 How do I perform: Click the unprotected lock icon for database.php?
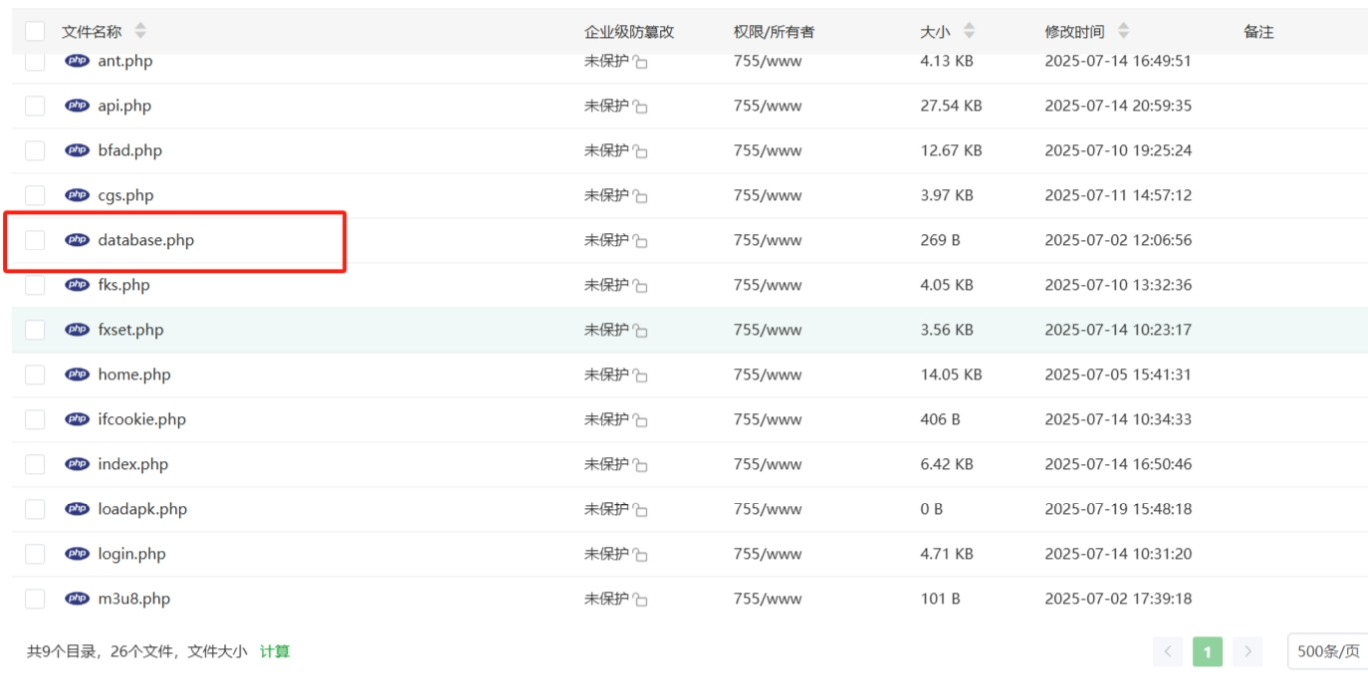point(640,241)
